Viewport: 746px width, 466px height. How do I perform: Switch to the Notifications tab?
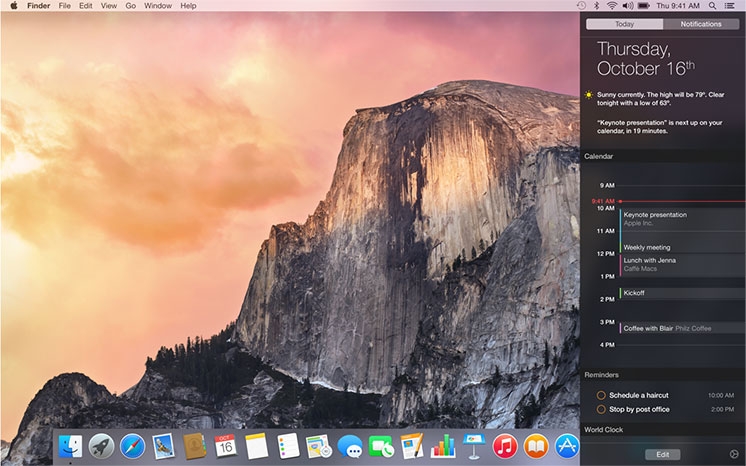[700, 24]
